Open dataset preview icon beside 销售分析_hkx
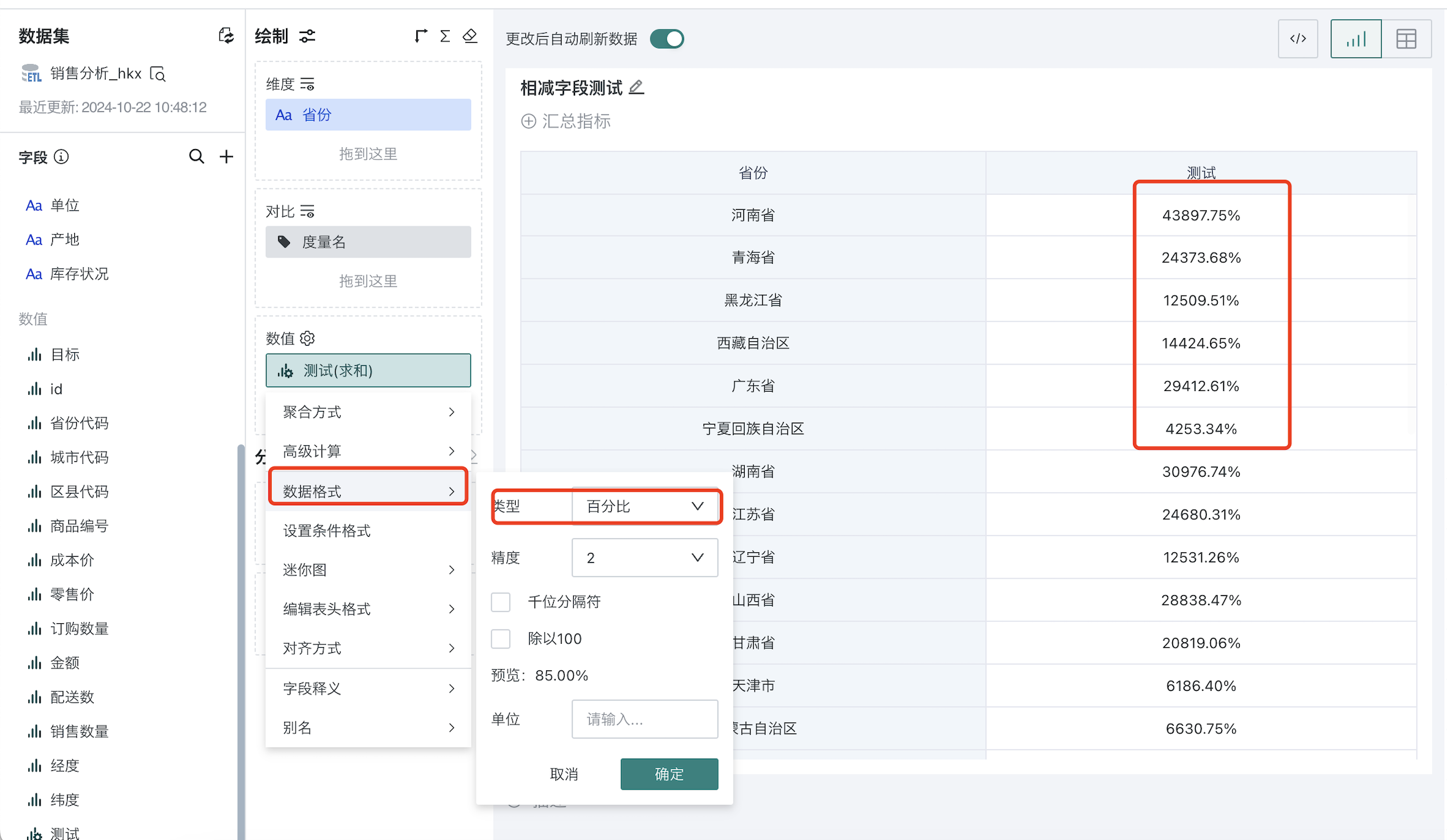The image size is (1447, 840). [x=158, y=74]
